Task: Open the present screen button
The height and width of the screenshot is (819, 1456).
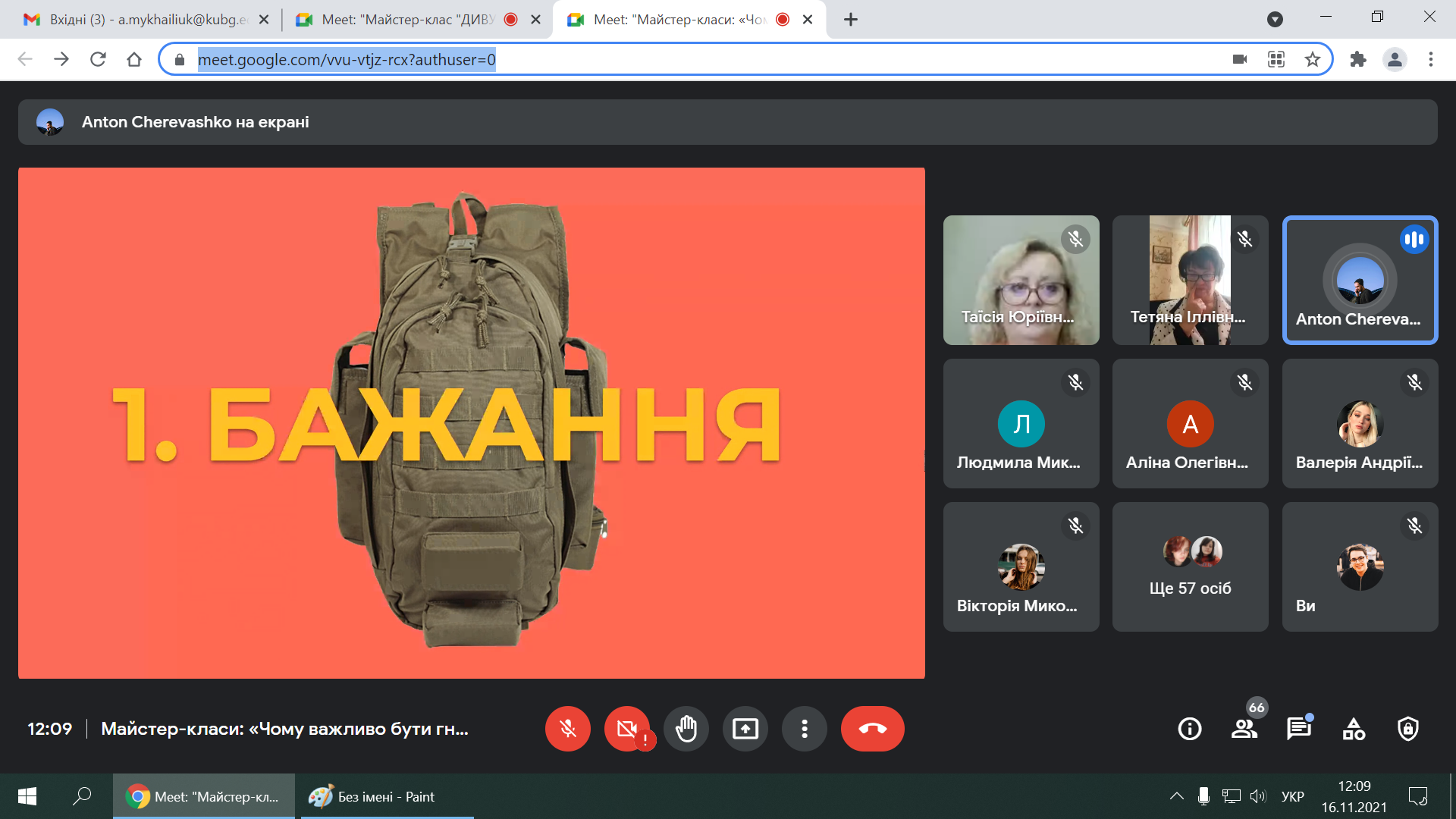Action: [x=745, y=729]
